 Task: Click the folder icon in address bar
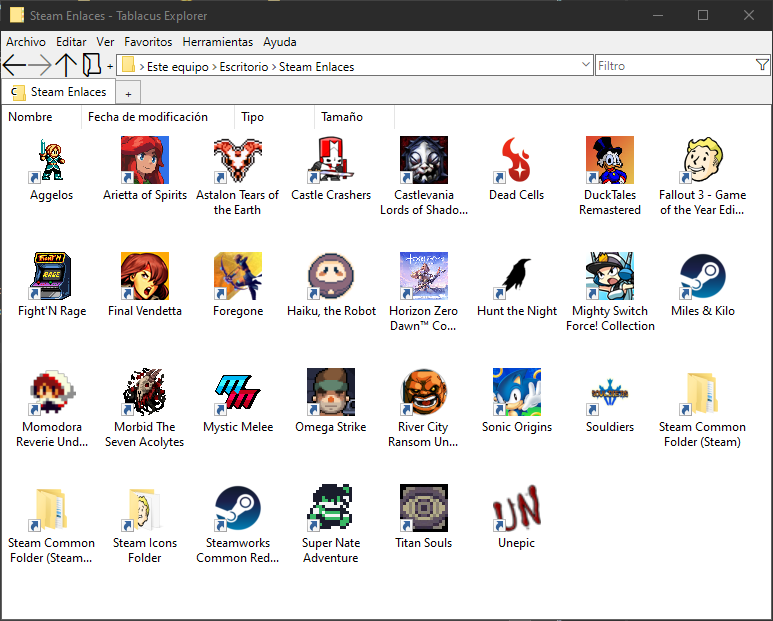128,65
